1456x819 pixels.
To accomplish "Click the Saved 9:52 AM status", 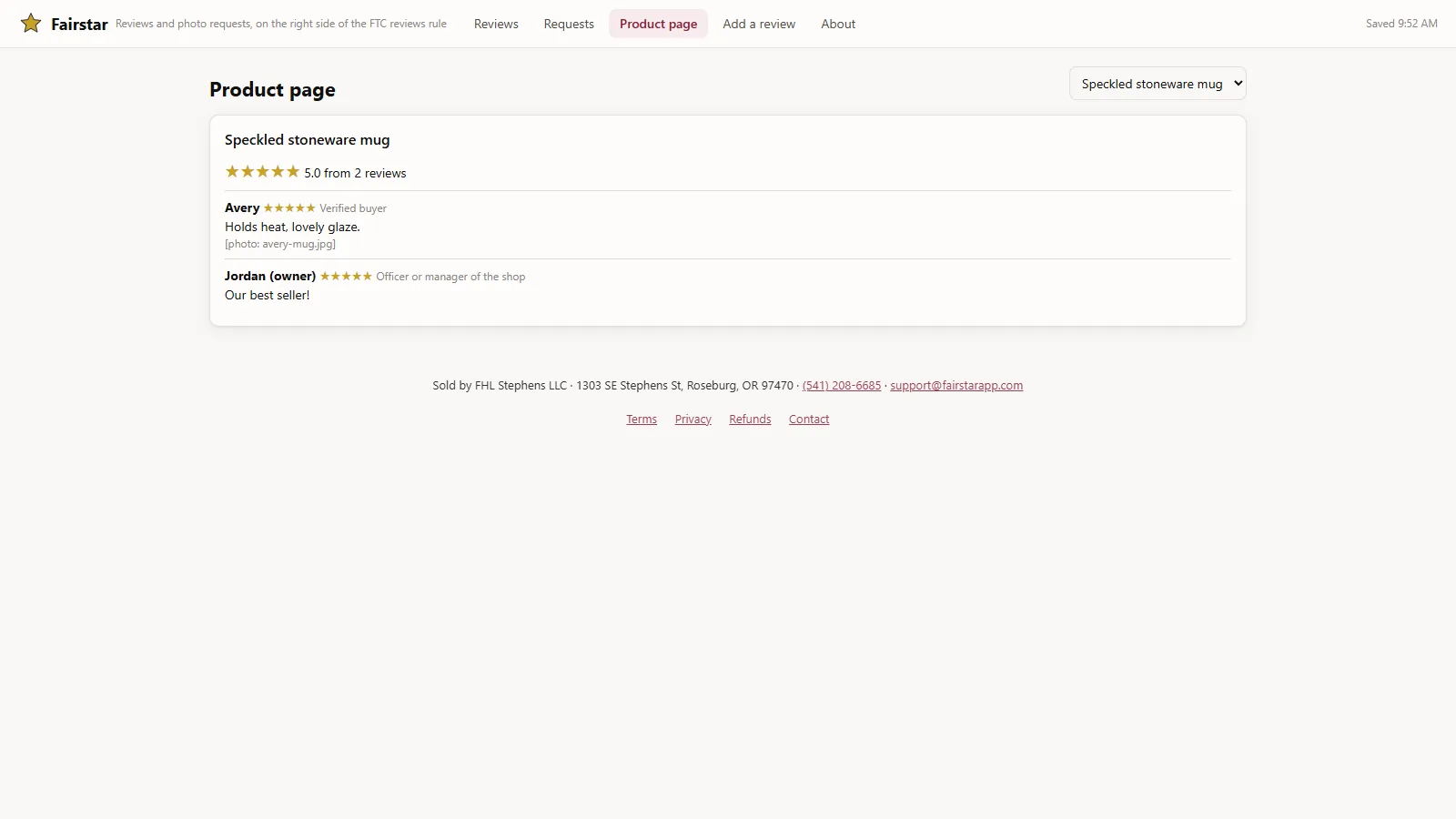I will click(1401, 24).
